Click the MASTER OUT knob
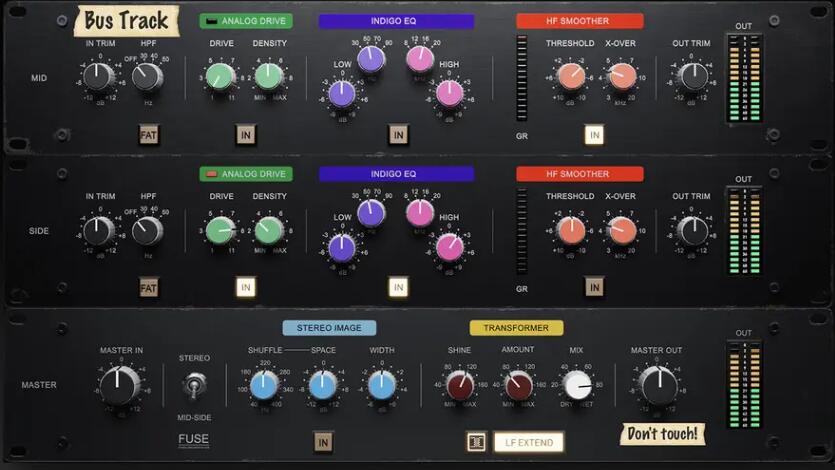 (x=657, y=385)
